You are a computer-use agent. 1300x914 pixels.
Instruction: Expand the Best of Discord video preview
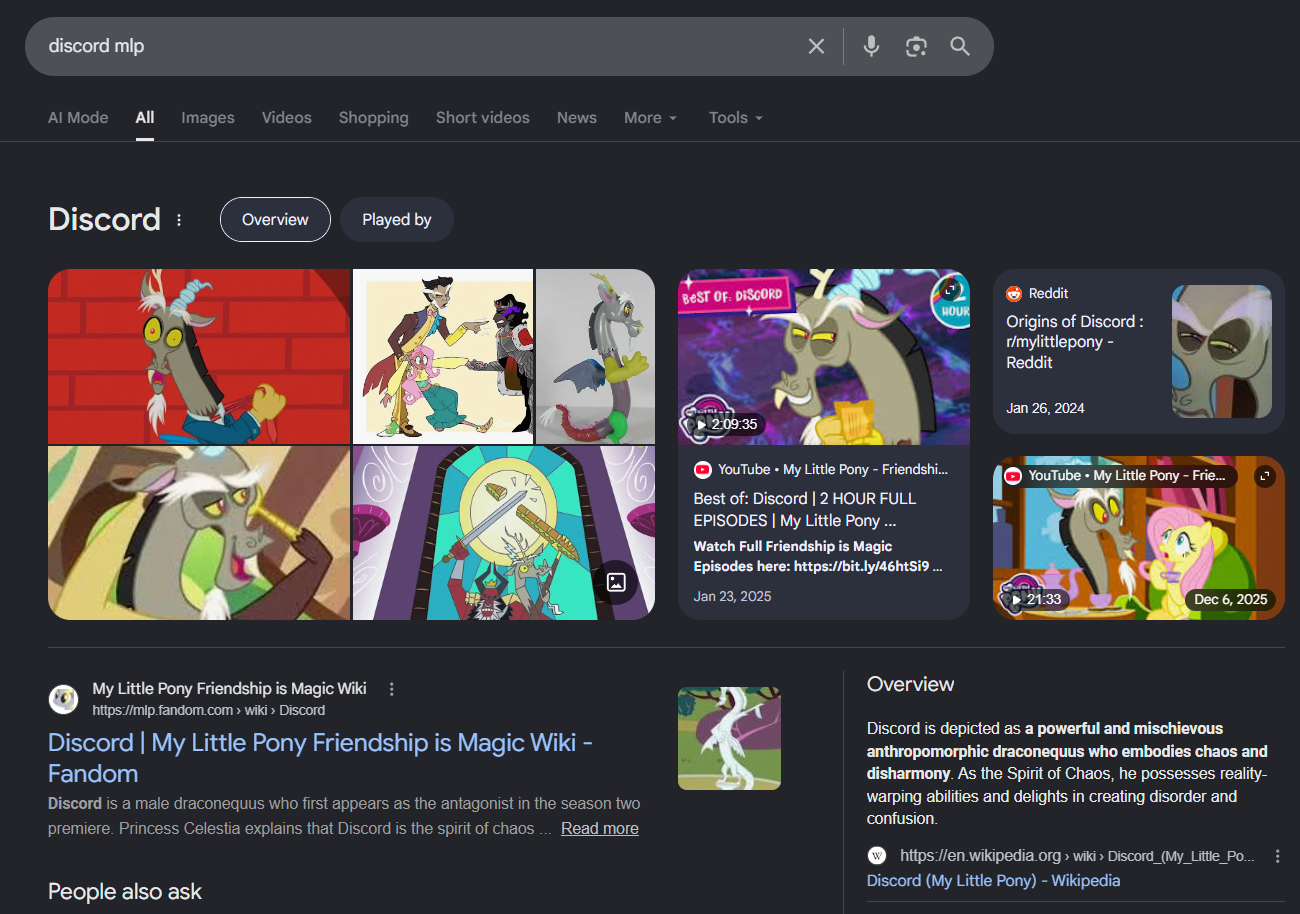(x=949, y=290)
